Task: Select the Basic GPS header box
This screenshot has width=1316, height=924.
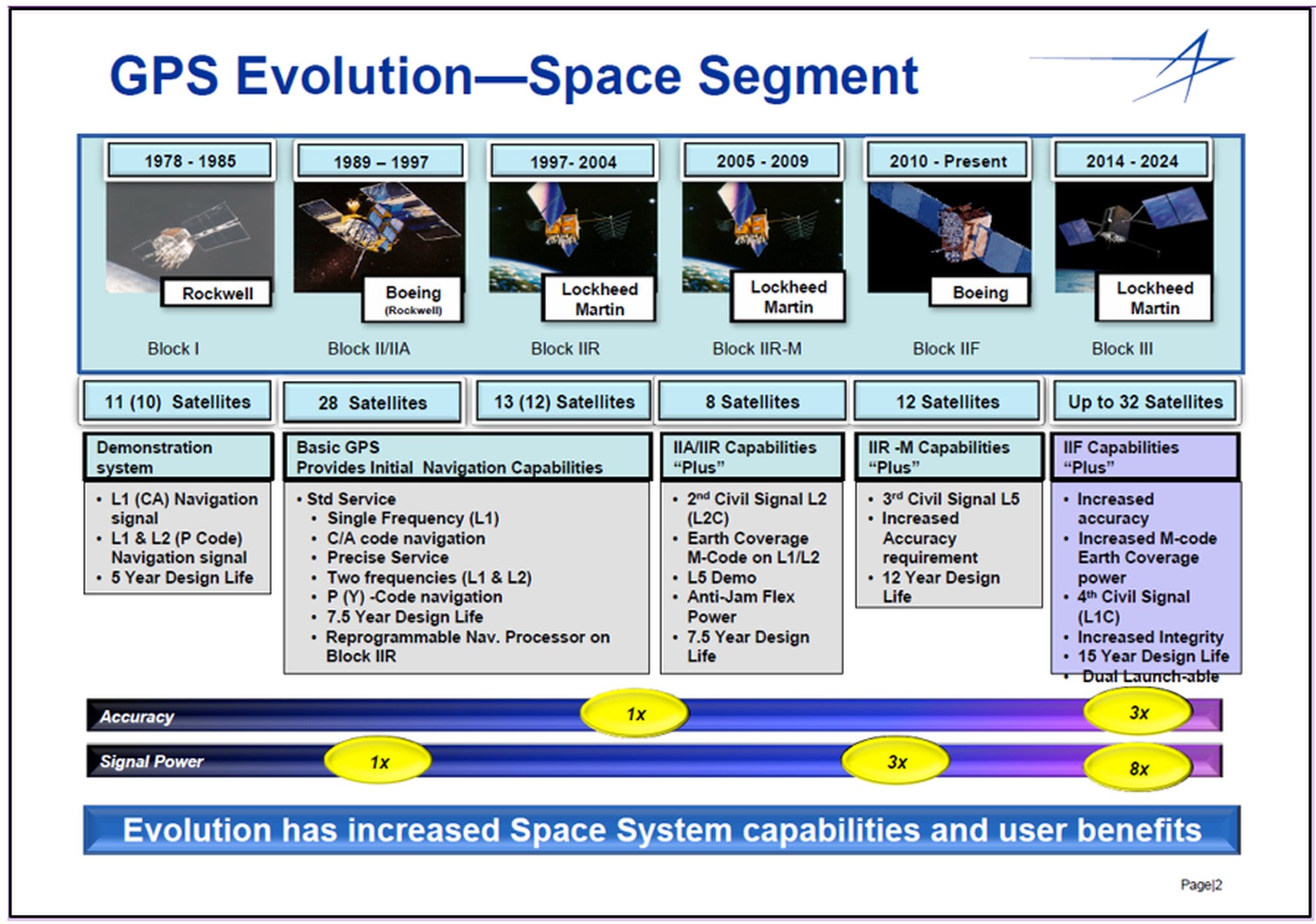Action: click(467, 457)
